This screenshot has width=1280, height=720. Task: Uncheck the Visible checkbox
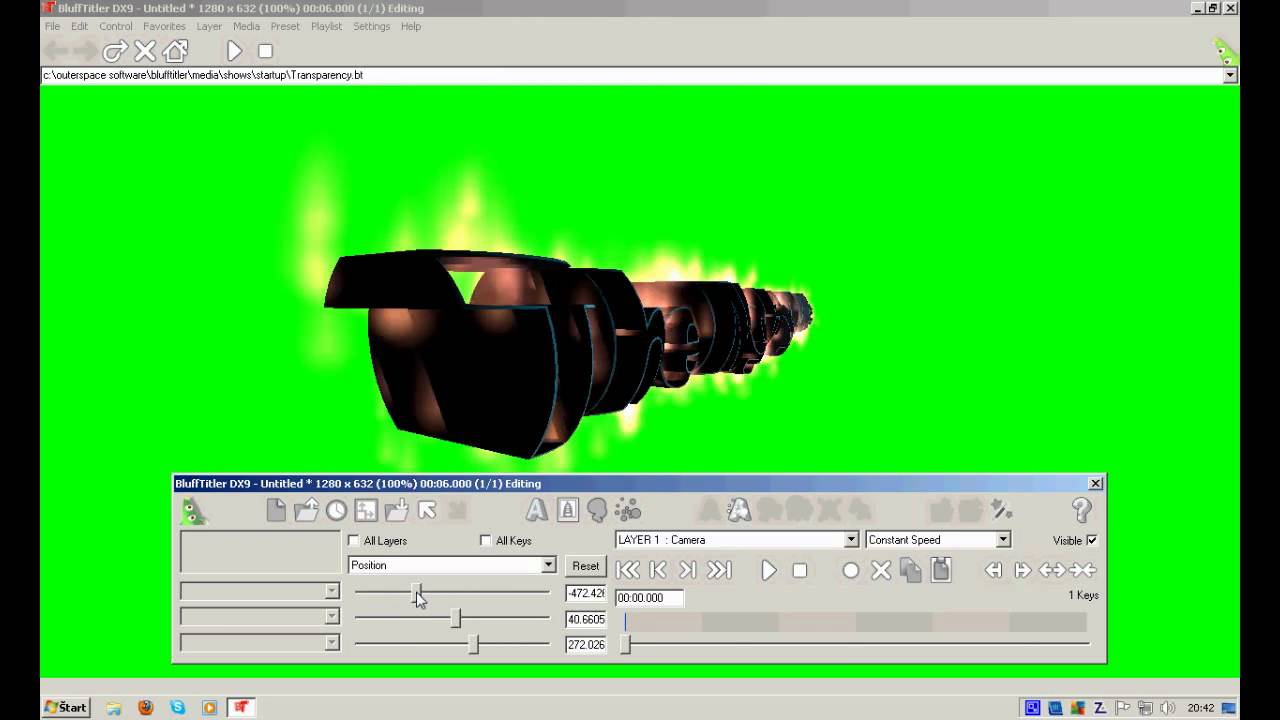click(x=1092, y=540)
